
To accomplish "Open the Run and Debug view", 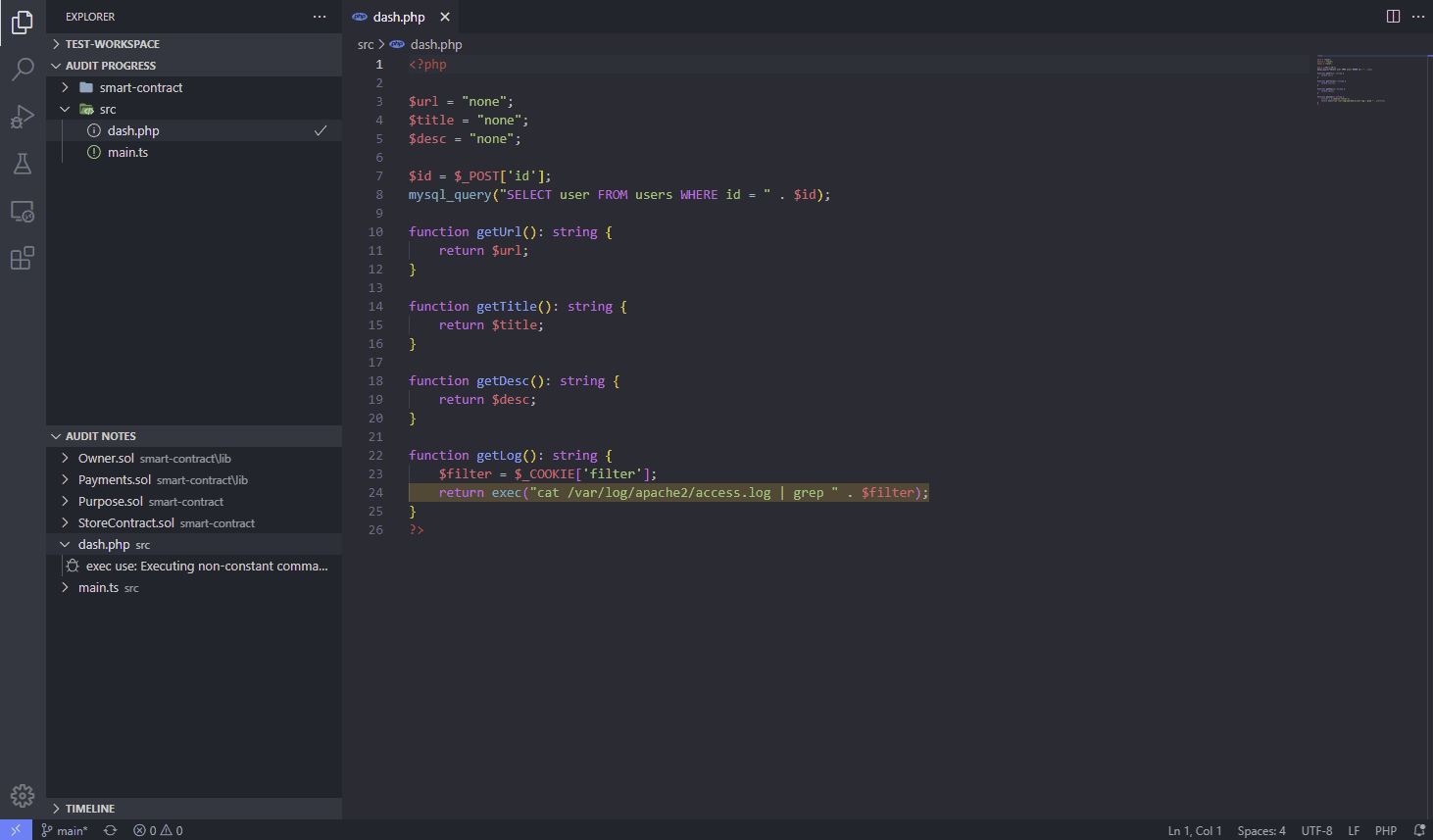I will 23,117.
